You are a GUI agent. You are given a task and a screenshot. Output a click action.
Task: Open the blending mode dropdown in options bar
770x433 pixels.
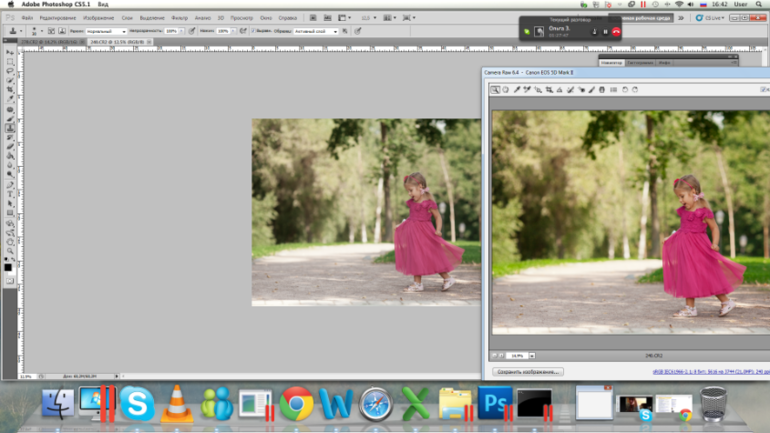[x=105, y=31]
